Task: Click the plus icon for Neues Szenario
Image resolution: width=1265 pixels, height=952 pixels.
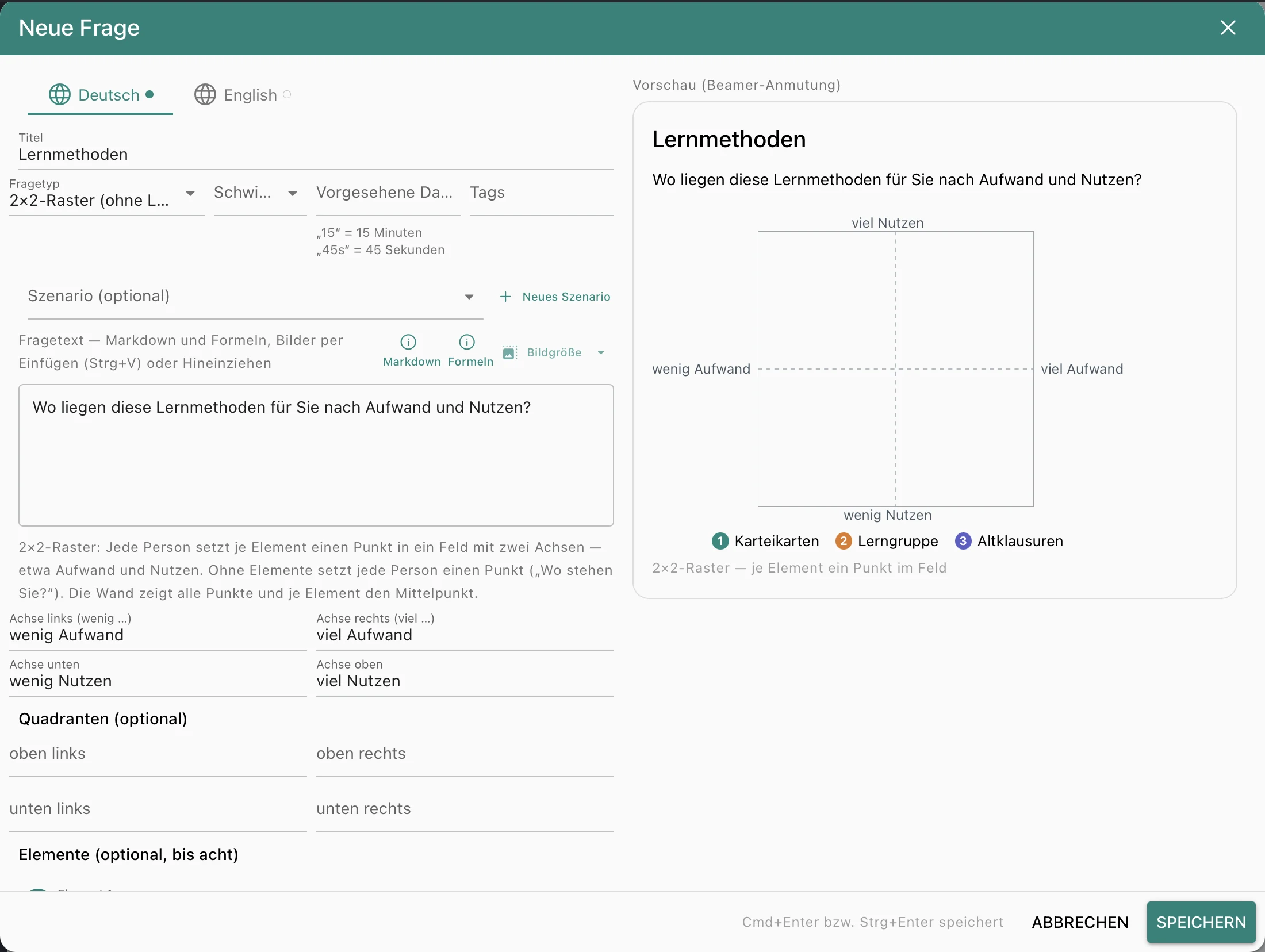Action: [505, 297]
